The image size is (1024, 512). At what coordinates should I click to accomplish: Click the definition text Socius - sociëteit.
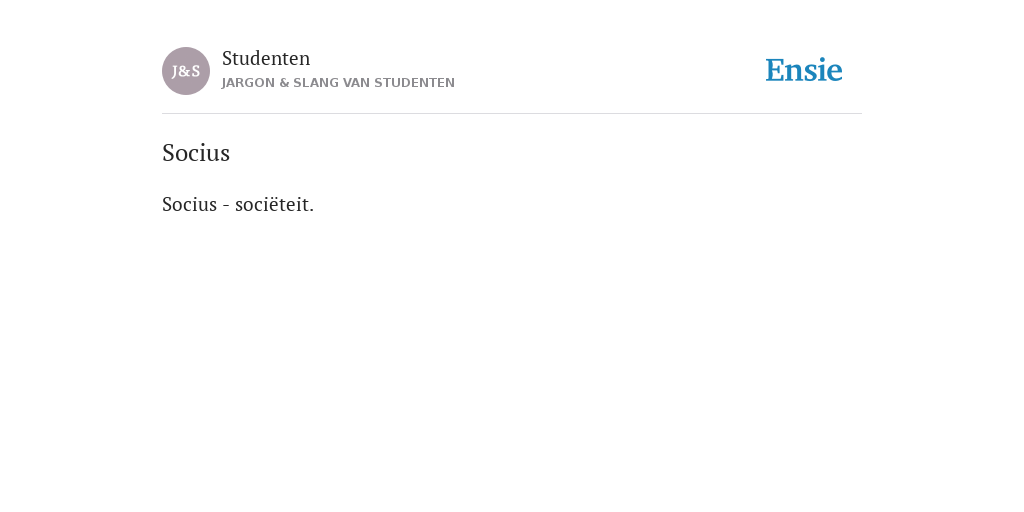(x=238, y=204)
